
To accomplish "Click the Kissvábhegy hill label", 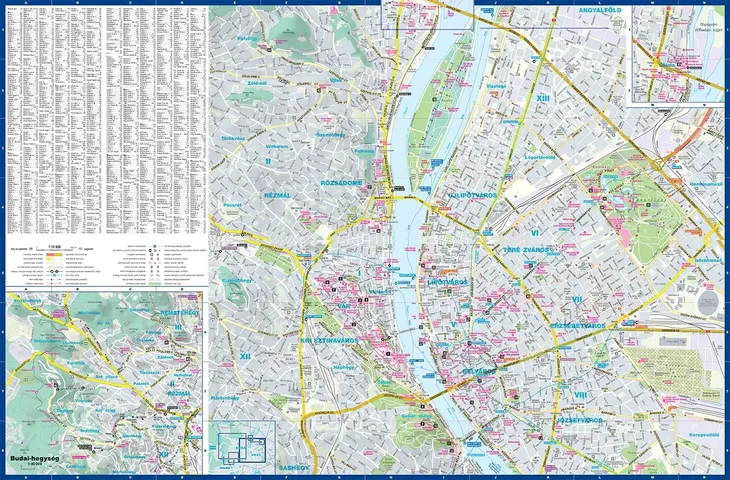I will pos(237,281).
